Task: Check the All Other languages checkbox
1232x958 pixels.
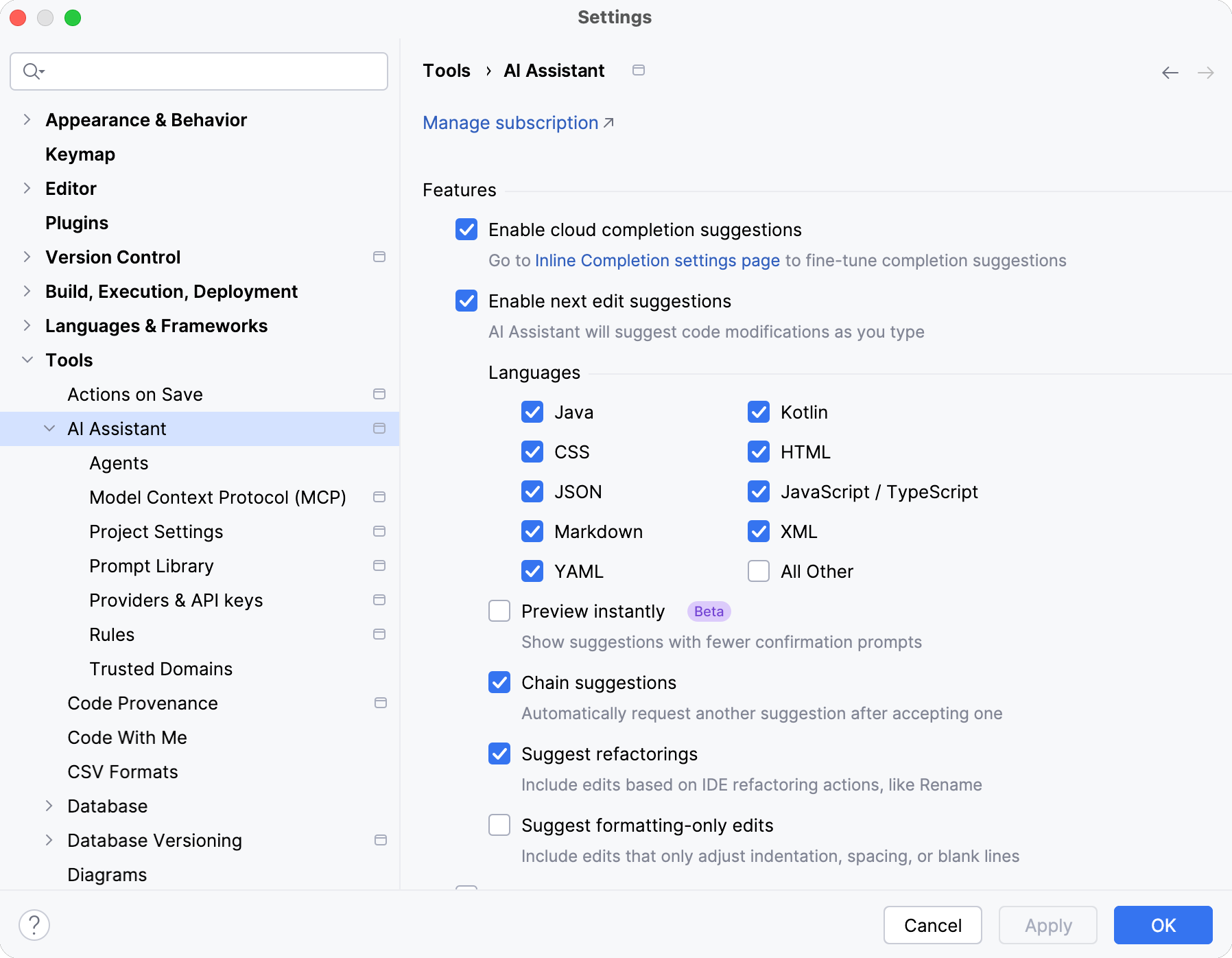Action: pyautogui.click(x=758, y=571)
